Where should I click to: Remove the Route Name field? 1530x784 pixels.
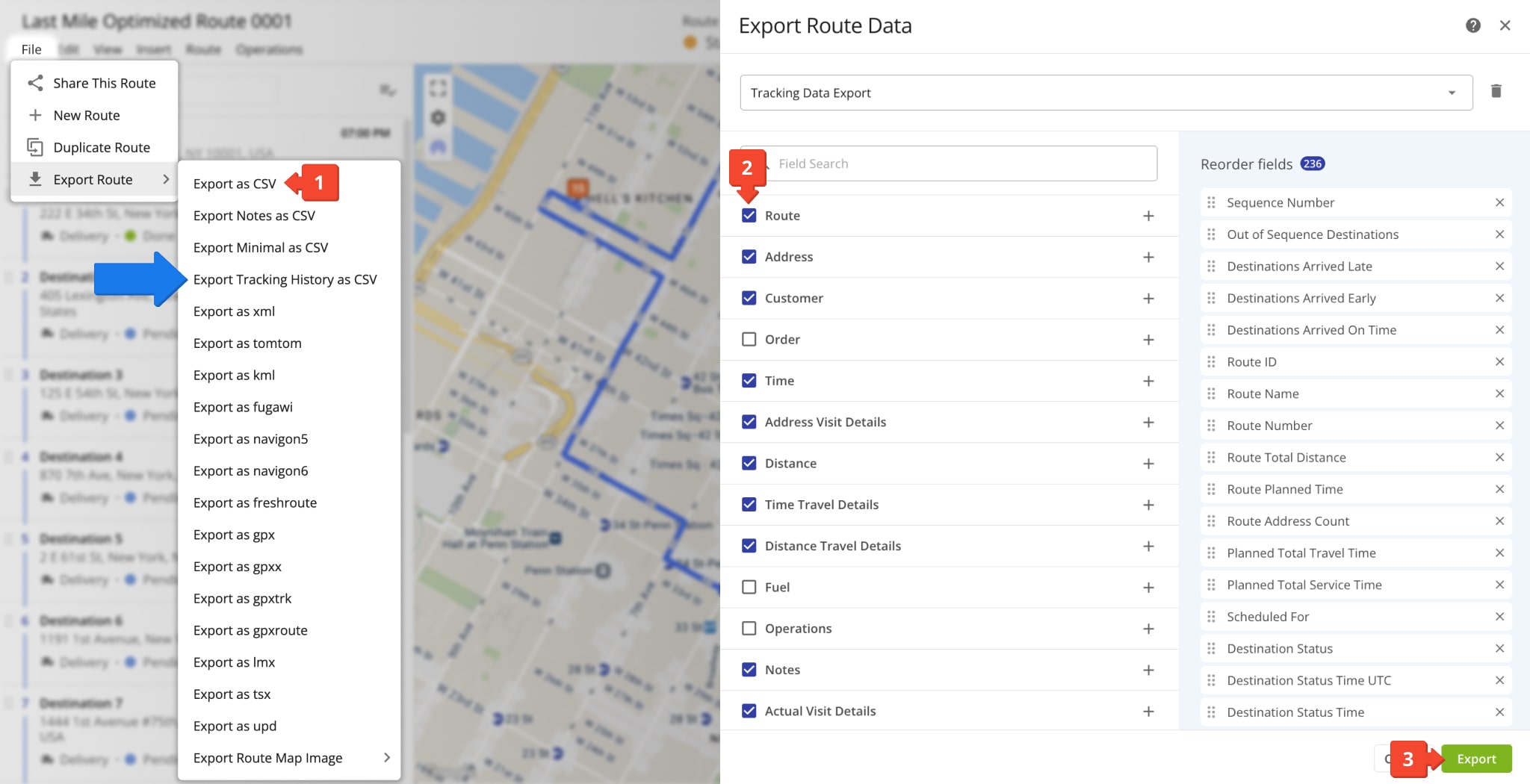[x=1499, y=393]
